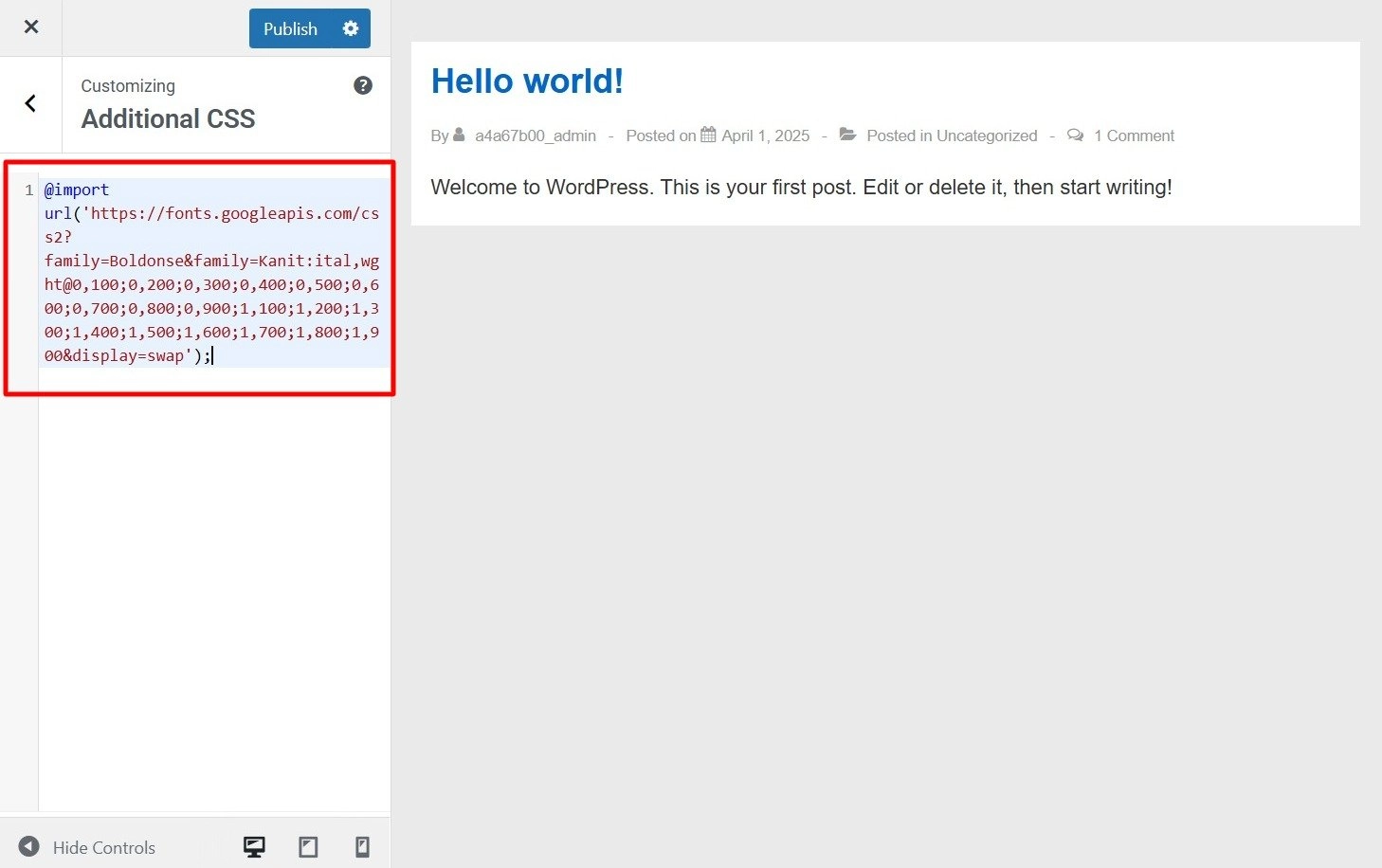
Task: Collapse the panel with the Hide Controls arrow
Action: [29, 846]
